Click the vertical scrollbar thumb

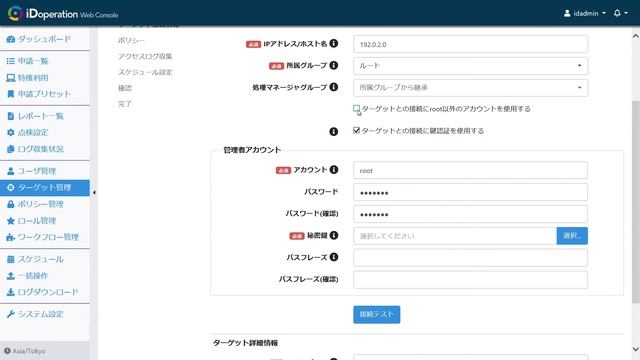click(636, 202)
